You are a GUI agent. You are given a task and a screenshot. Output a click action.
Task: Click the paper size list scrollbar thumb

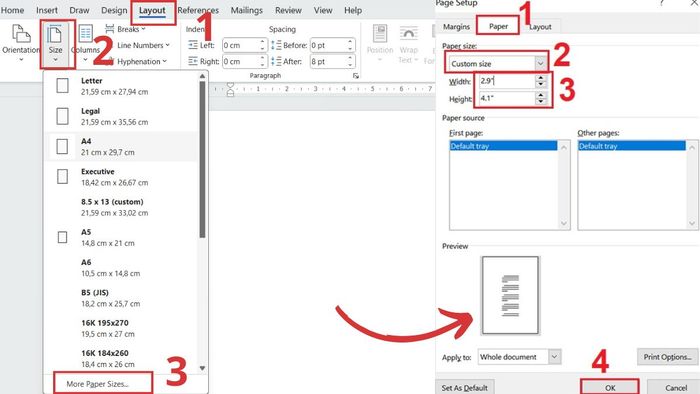[202, 159]
